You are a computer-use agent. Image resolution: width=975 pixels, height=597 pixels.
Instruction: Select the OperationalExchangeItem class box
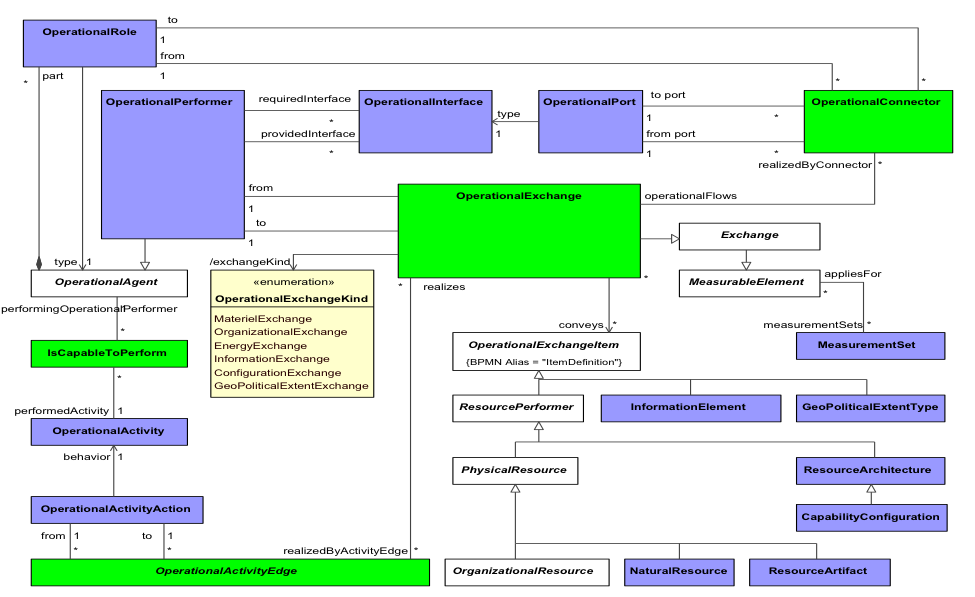click(x=545, y=352)
